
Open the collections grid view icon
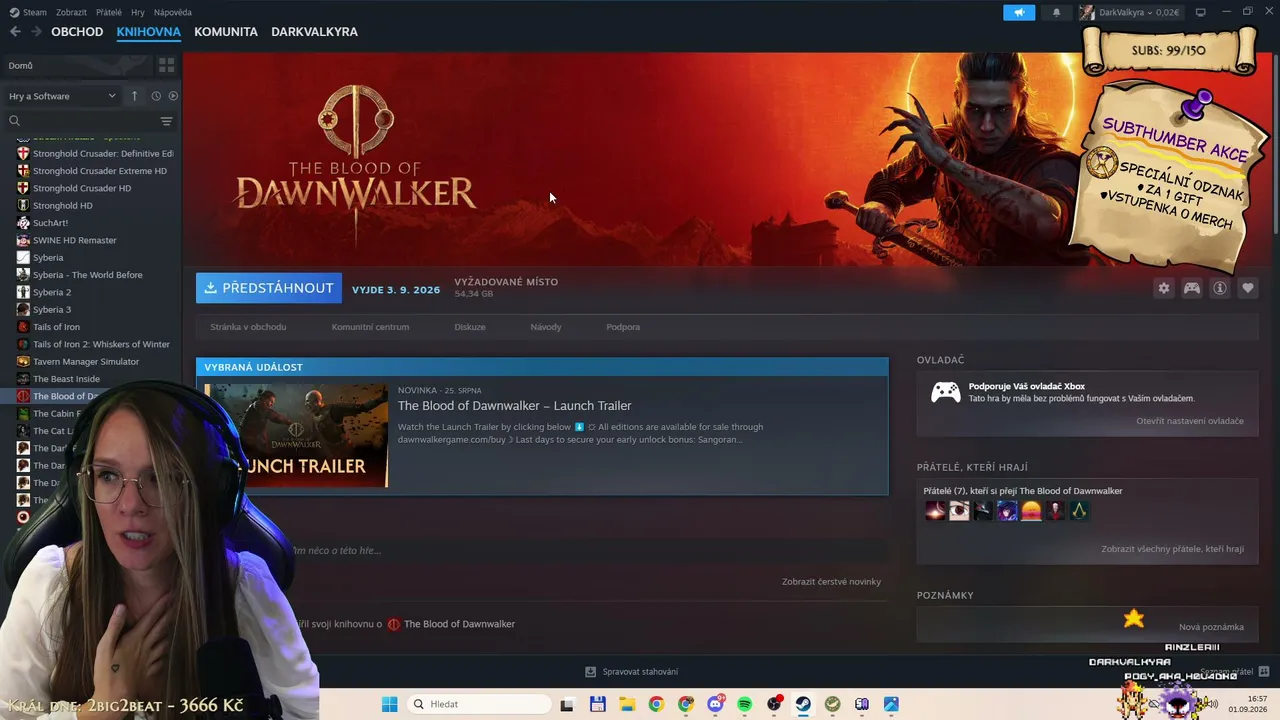pos(166,65)
